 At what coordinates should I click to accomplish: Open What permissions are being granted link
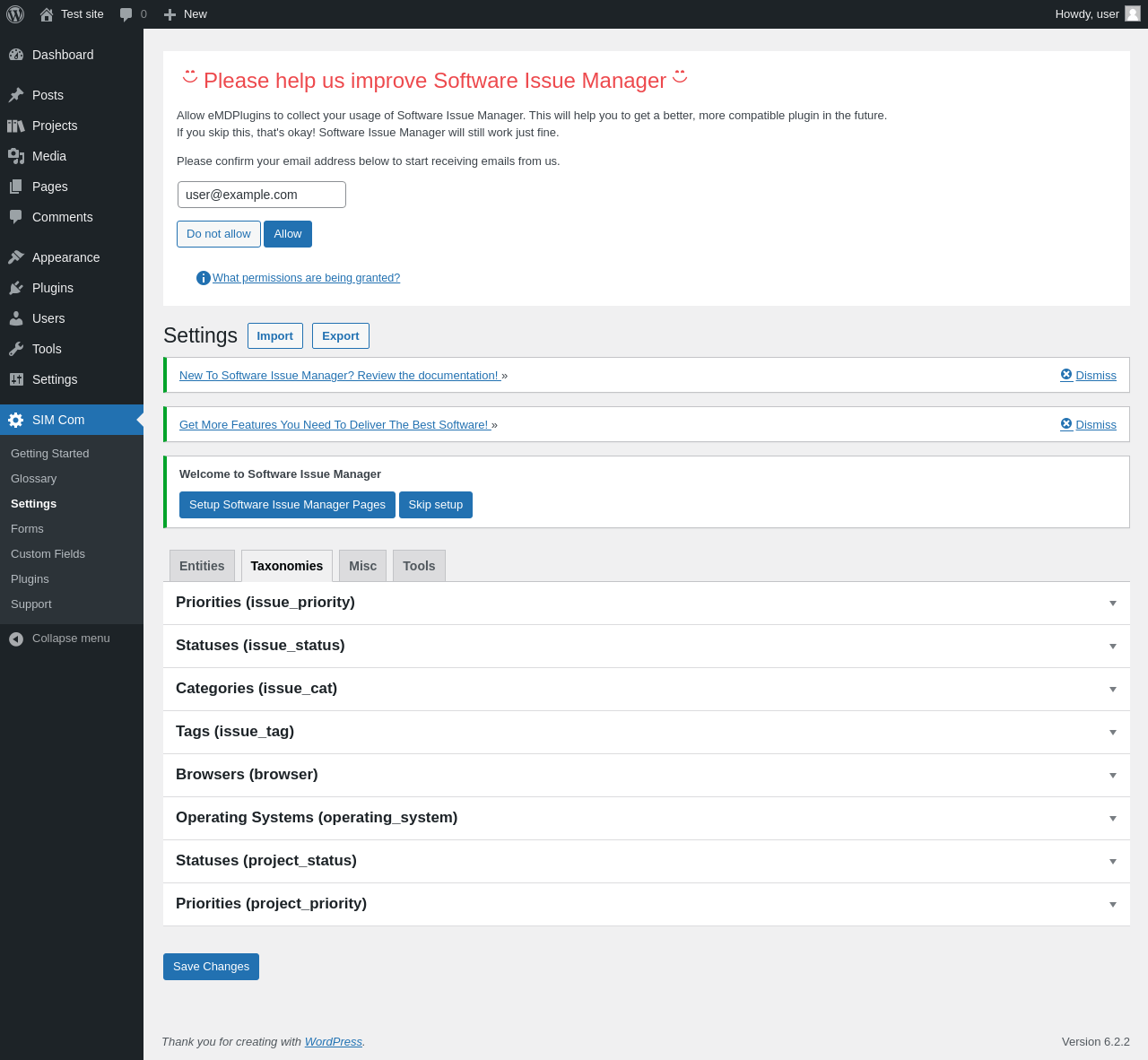(306, 278)
